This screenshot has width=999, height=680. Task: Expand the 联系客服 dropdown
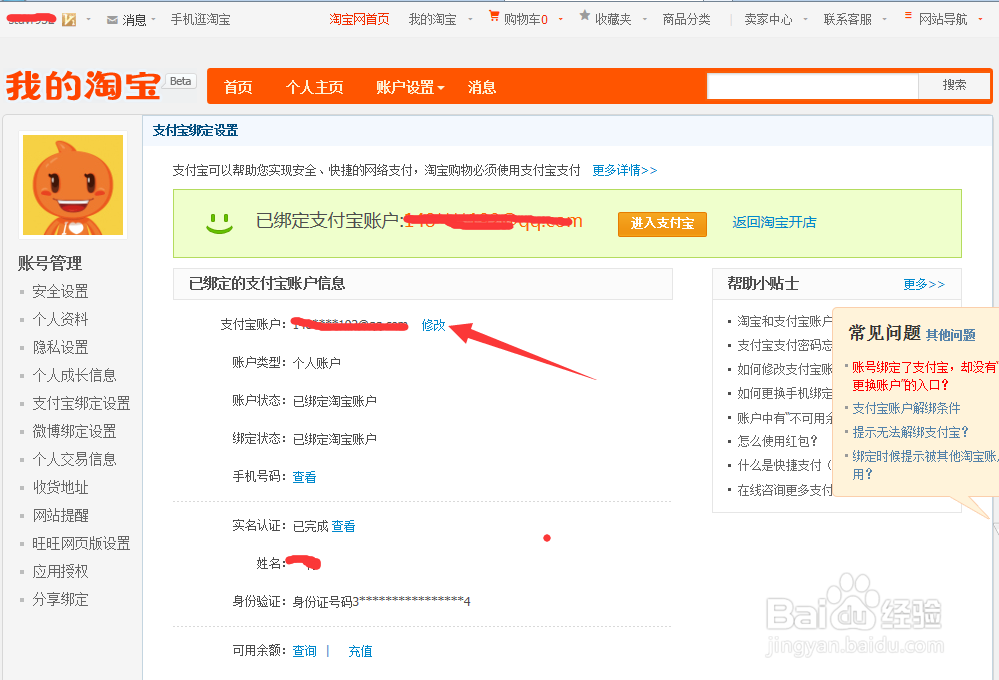[884, 20]
